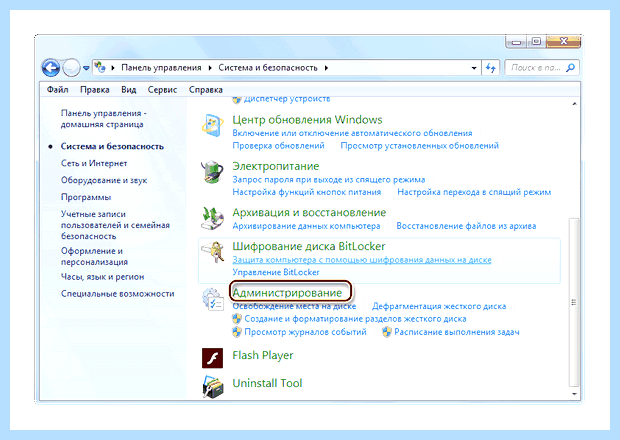Image resolution: width=620 pixels, height=440 pixels.
Task: Click the scrollbar up arrow
Action: click(574, 104)
